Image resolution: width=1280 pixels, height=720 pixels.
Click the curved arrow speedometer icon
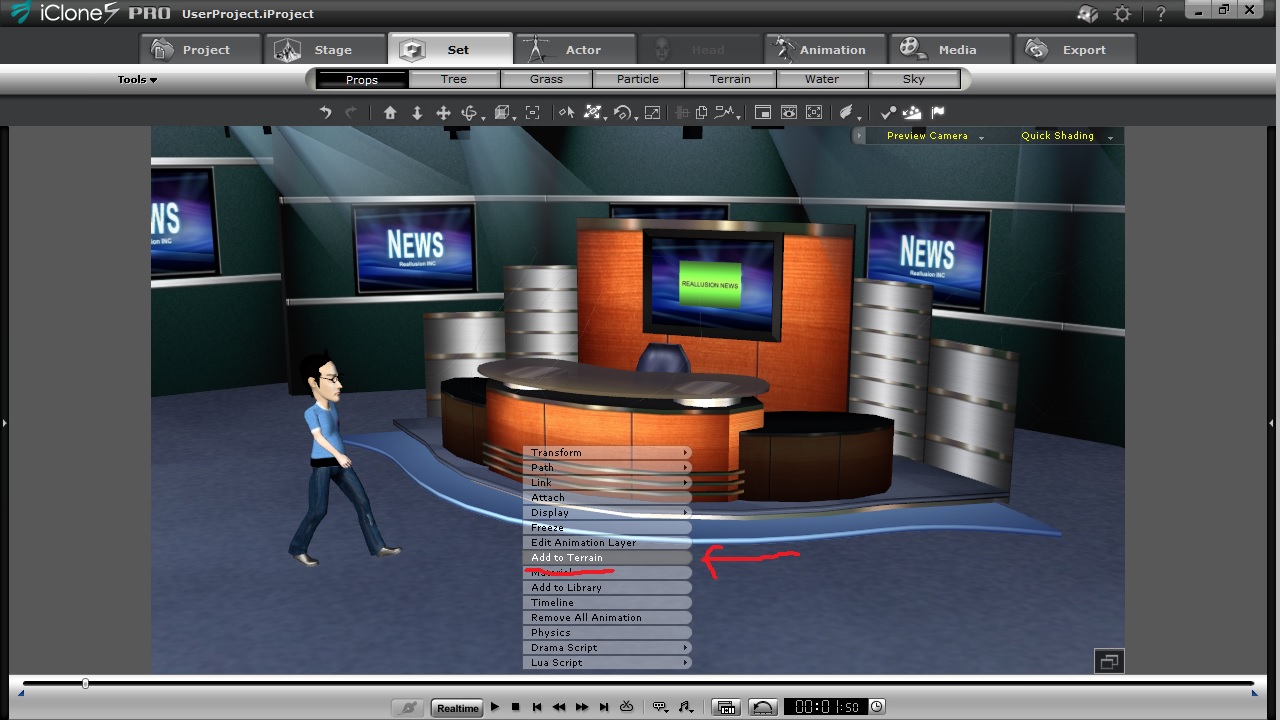click(x=763, y=707)
